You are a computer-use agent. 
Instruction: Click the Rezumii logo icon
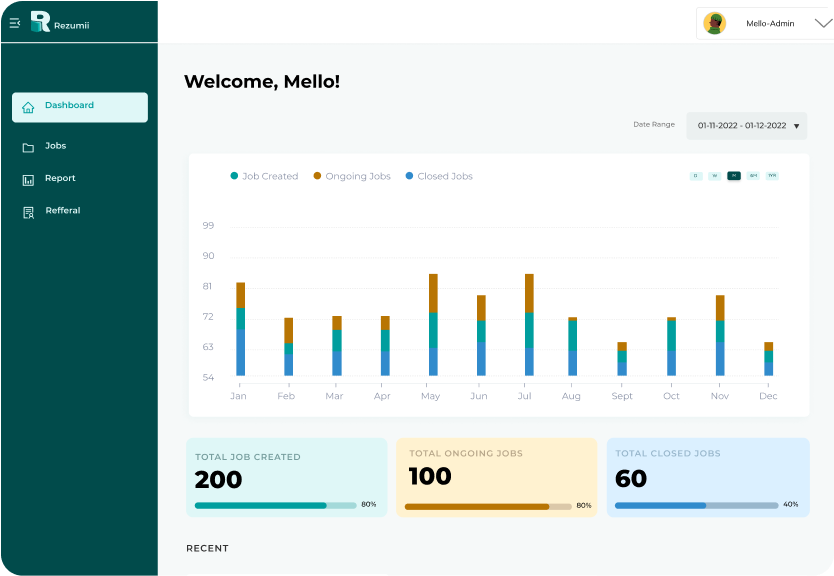pyautogui.click(x=40, y=21)
